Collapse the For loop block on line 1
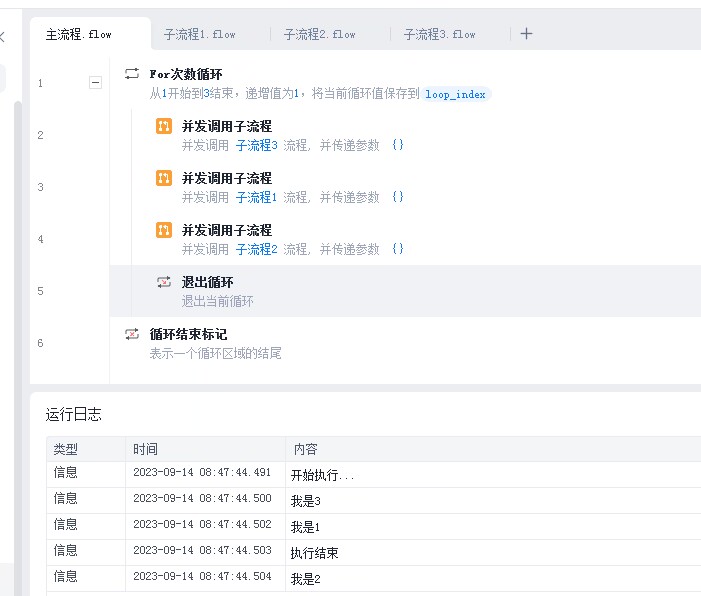 point(96,83)
